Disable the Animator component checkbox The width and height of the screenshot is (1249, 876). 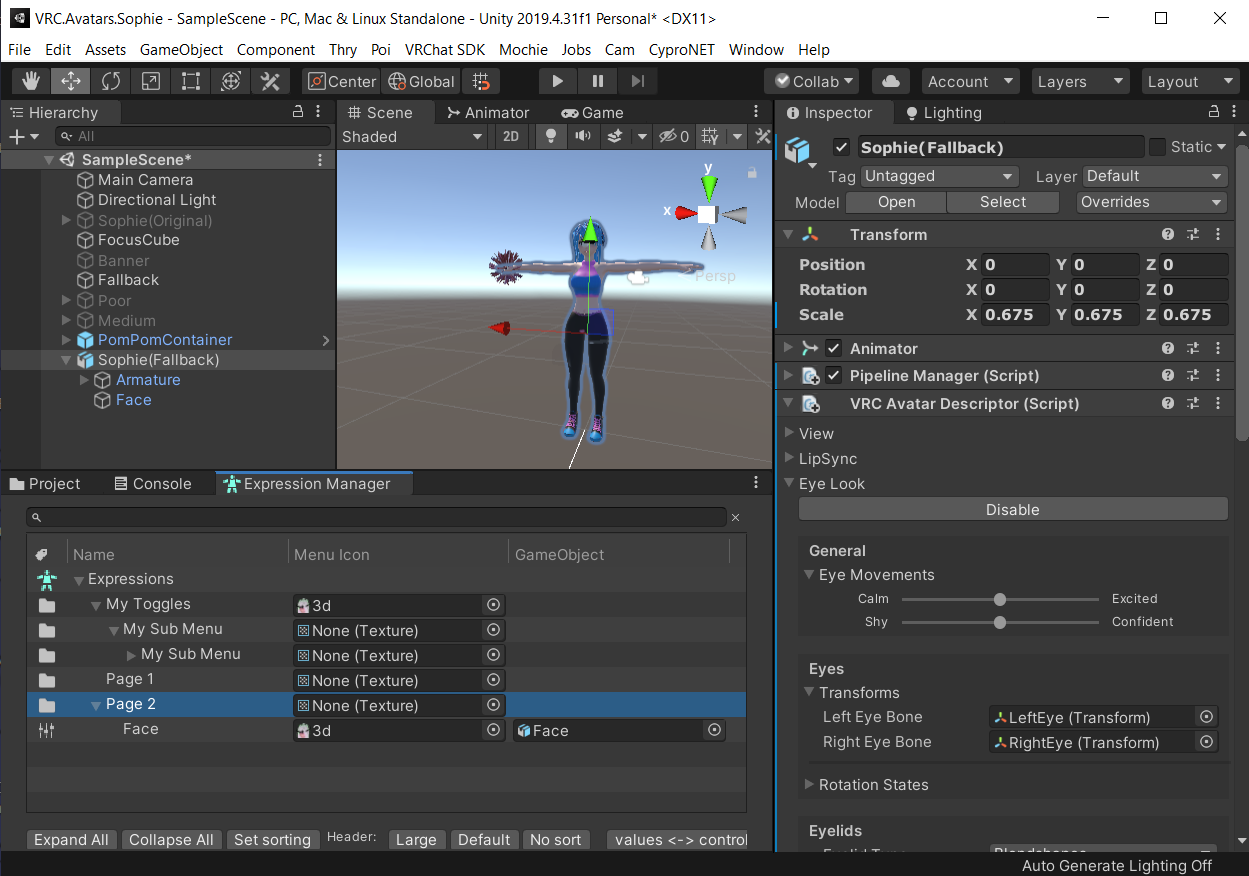coord(835,348)
